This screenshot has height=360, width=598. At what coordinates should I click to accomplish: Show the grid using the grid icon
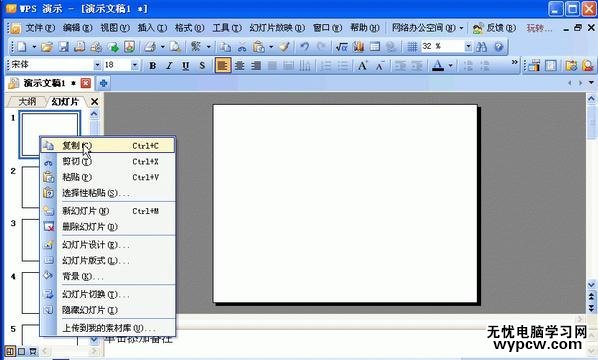pos(412,47)
